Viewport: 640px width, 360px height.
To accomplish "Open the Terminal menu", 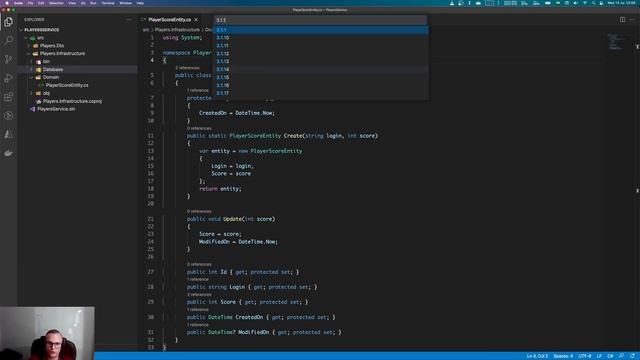I will coord(108,3).
